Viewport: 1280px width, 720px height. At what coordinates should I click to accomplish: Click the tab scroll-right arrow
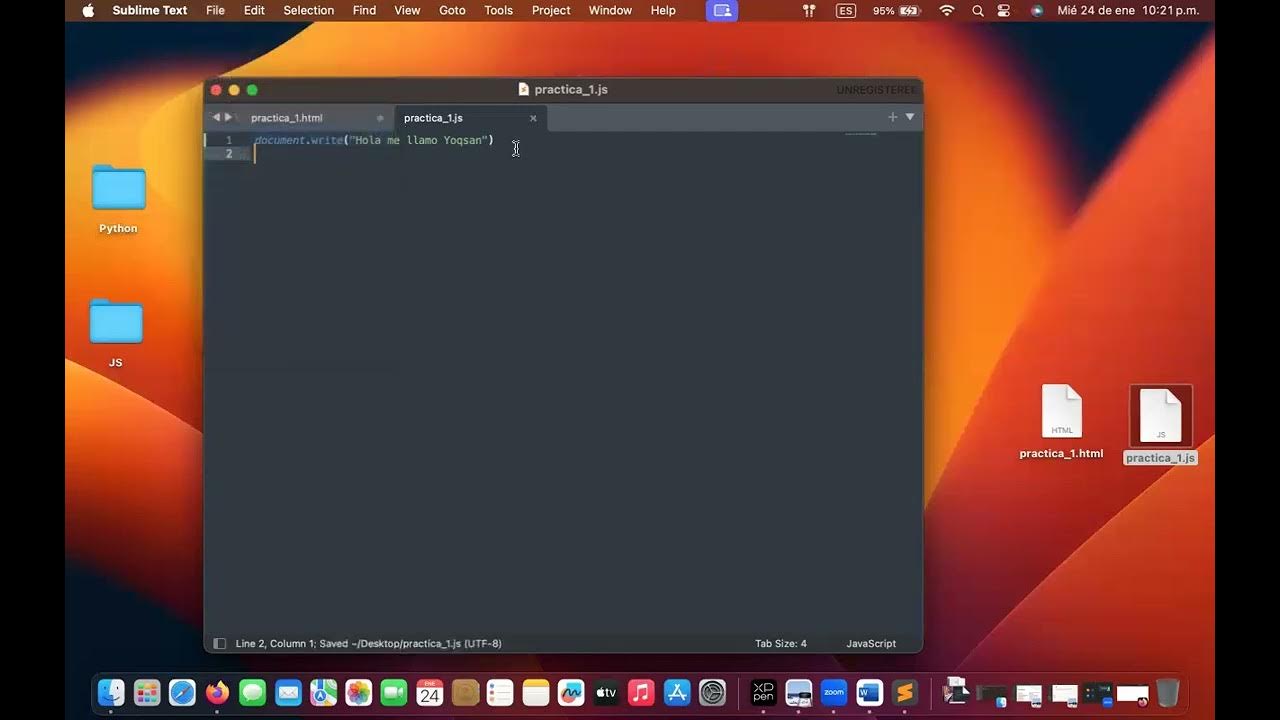pyautogui.click(x=228, y=117)
